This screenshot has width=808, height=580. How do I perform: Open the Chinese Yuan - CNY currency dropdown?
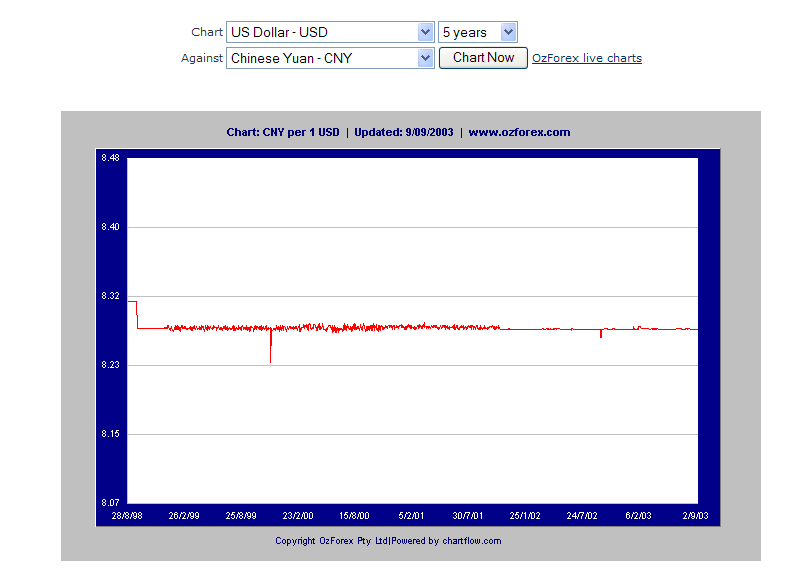[330, 58]
